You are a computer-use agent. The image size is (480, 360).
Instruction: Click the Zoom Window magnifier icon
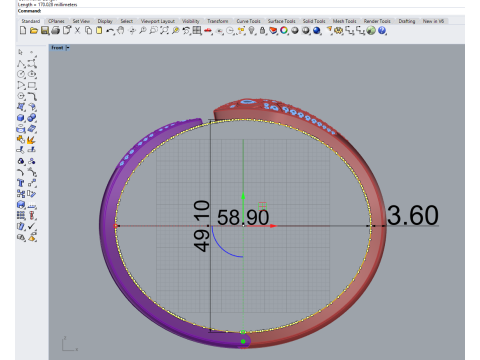pos(153,31)
